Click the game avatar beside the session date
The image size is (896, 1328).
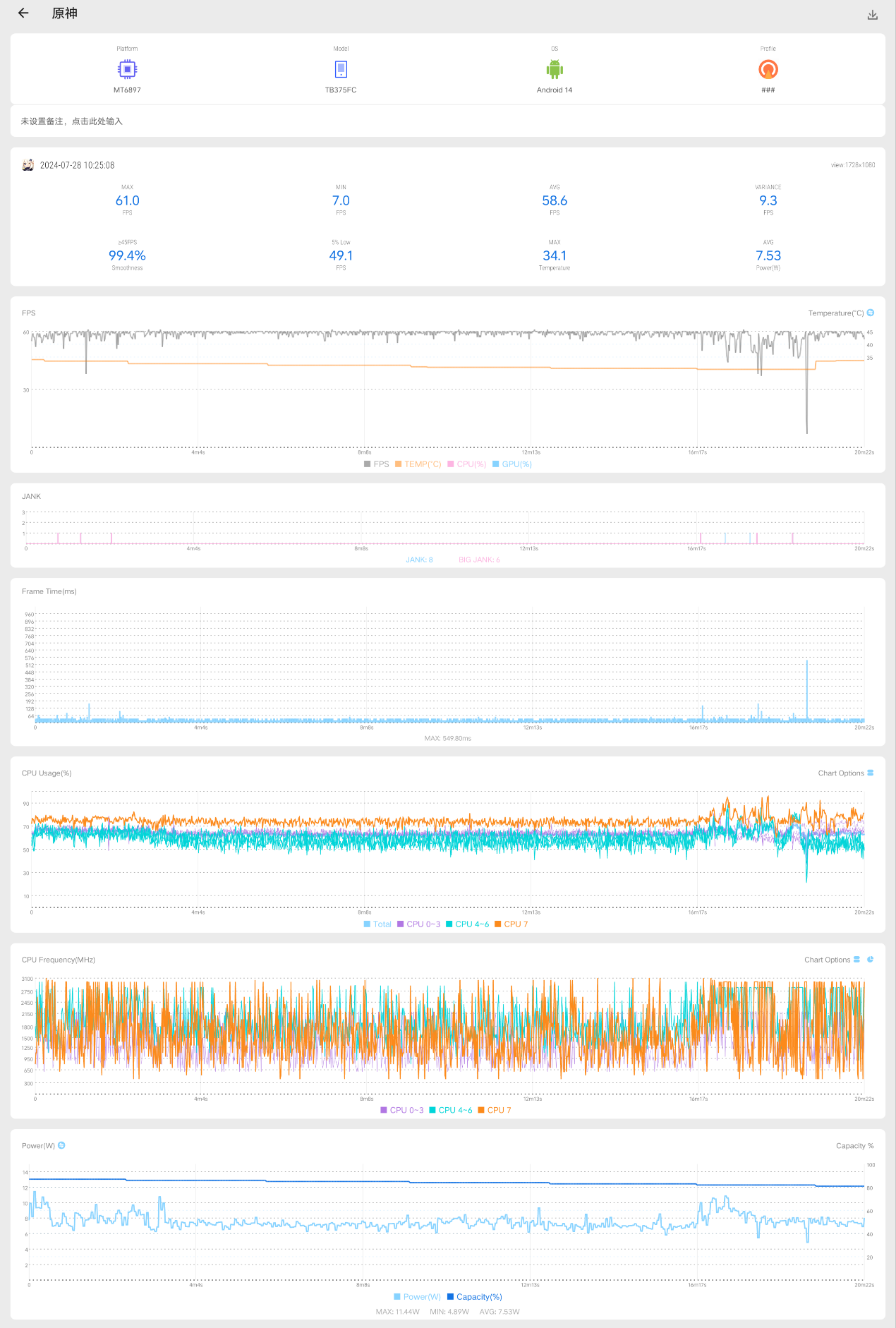pos(28,165)
